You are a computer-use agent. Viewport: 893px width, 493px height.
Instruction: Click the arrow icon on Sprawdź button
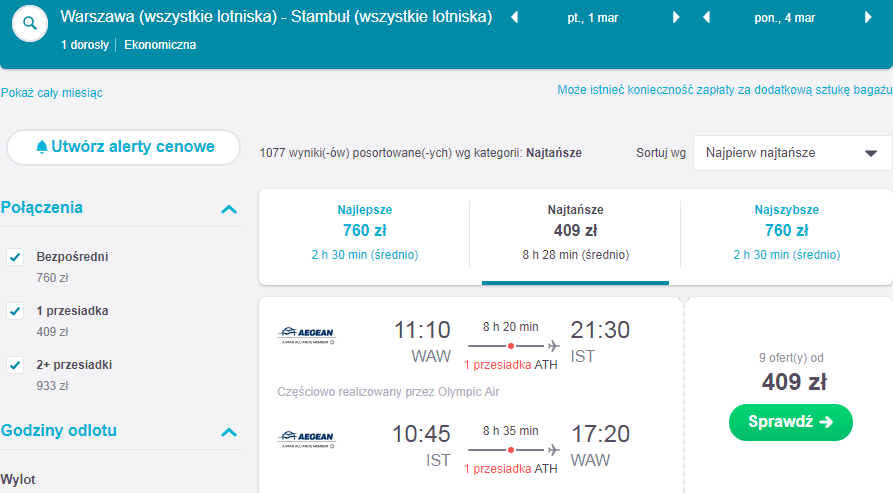click(826, 422)
